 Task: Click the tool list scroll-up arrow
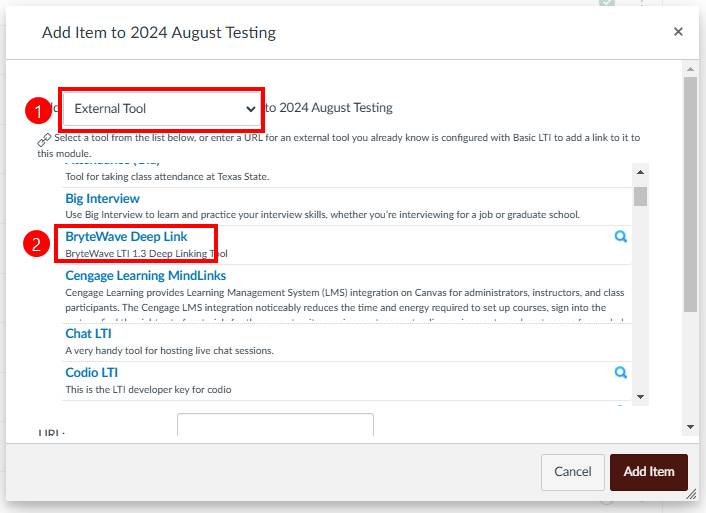tap(640, 172)
